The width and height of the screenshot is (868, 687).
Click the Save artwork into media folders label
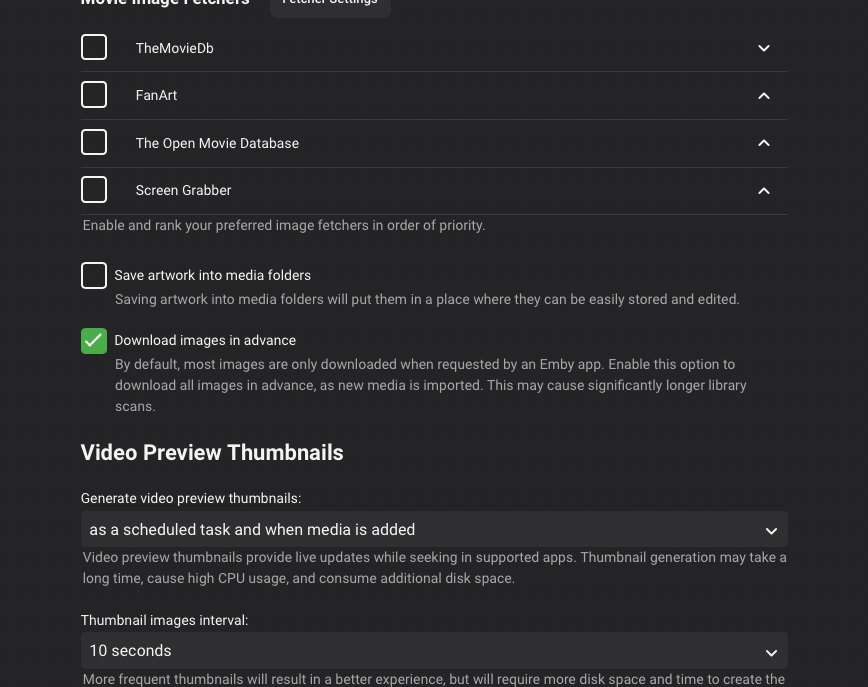pos(212,275)
